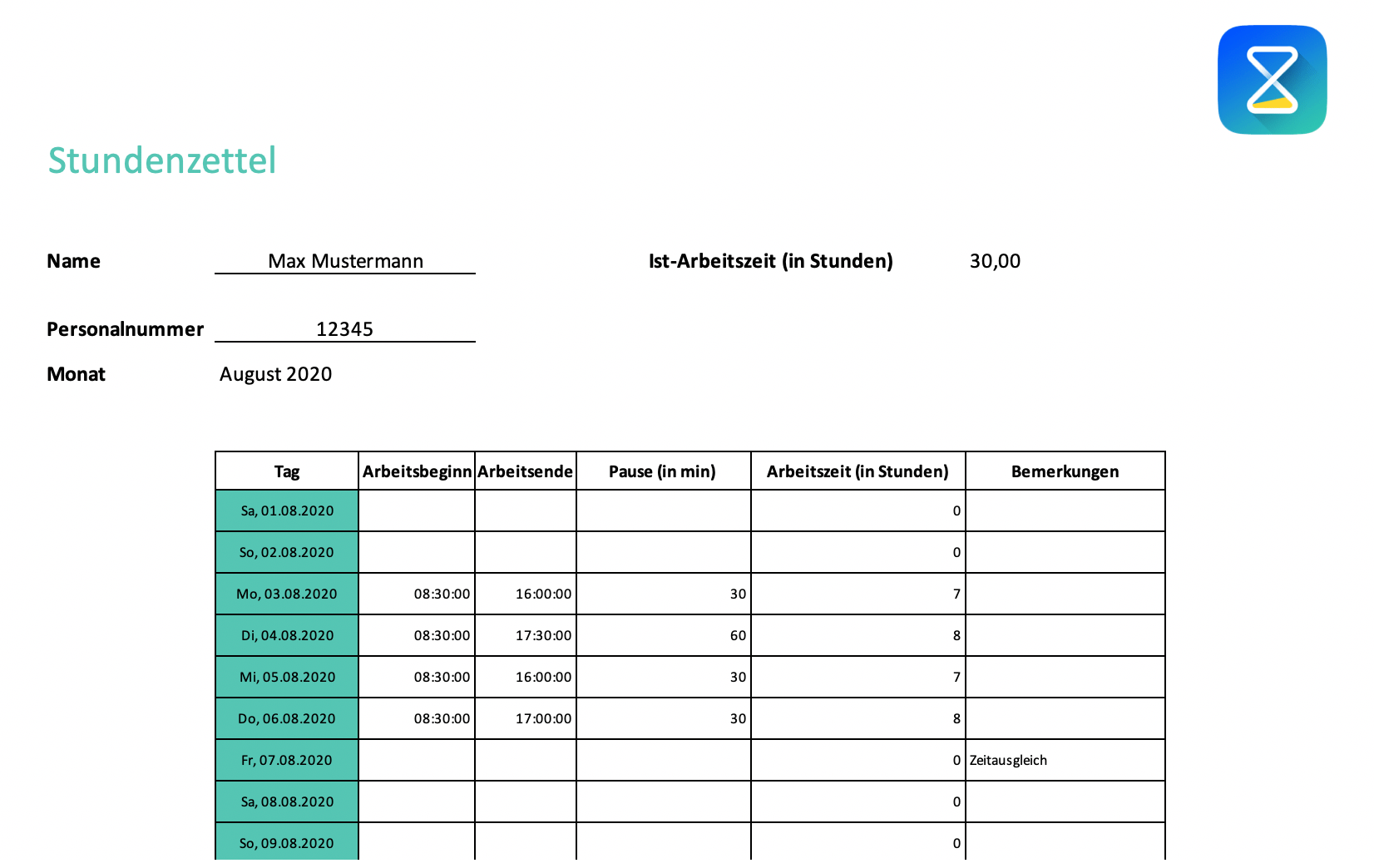Click the hourglass app logo
Image resolution: width=1374 pixels, height=868 pixels.
click(x=1272, y=80)
